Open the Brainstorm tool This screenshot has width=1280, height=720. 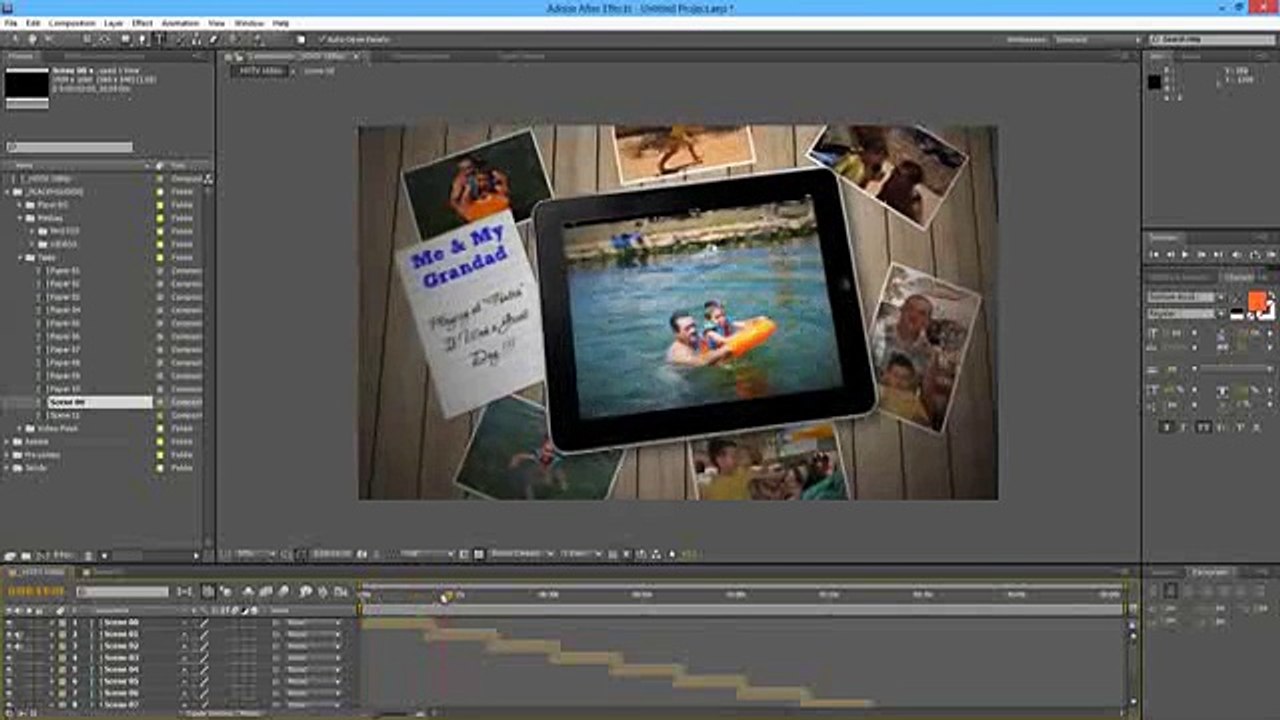(x=305, y=592)
